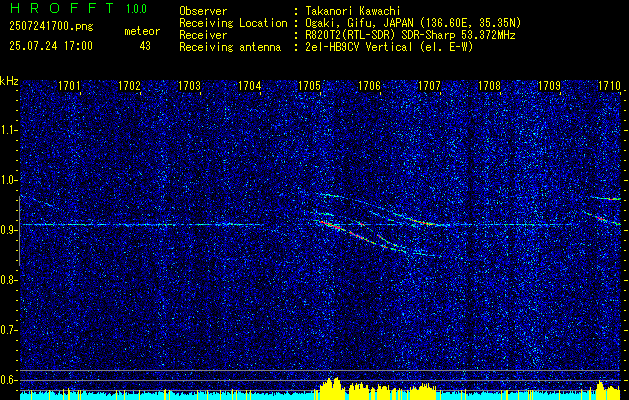Click the Observer label

pos(203,11)
